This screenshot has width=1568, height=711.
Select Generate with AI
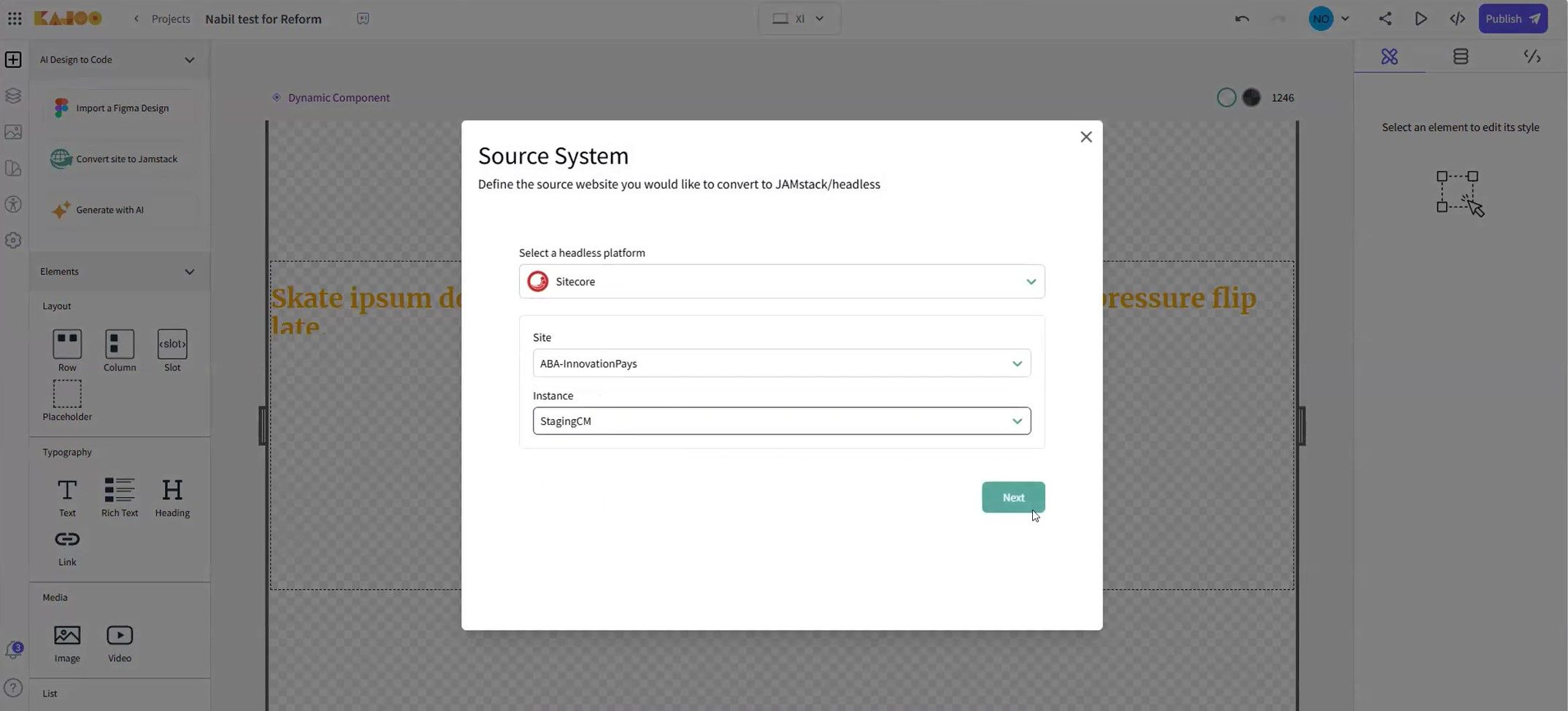click(120, 210)
